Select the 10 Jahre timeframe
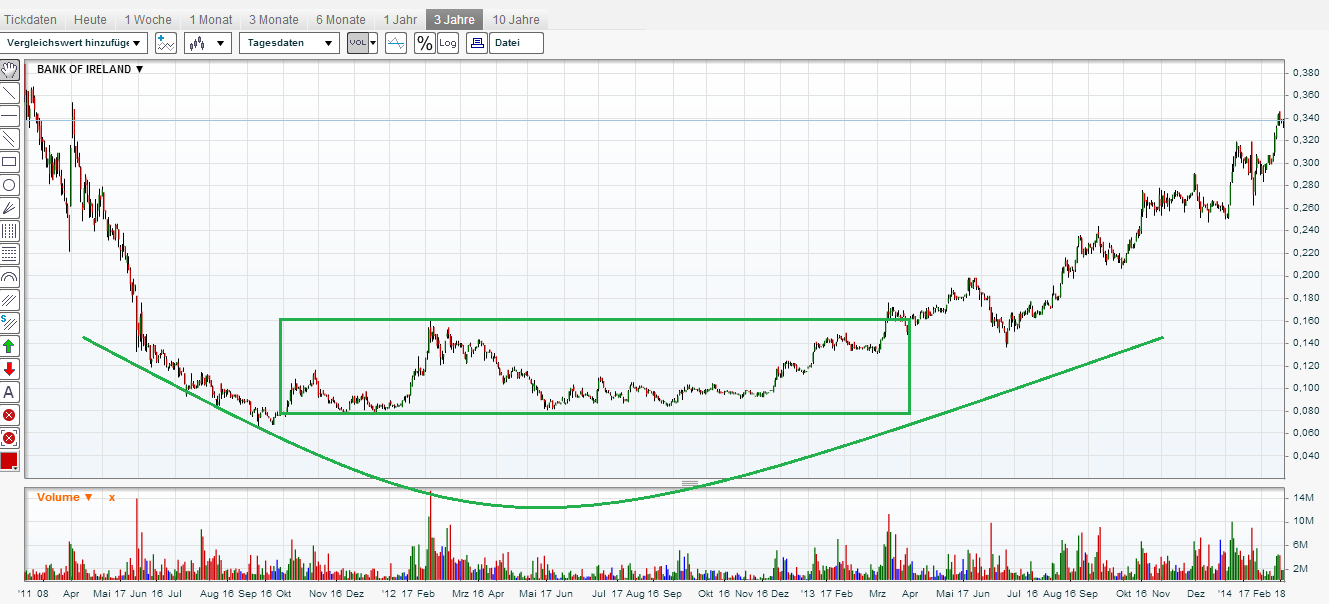 516,20
